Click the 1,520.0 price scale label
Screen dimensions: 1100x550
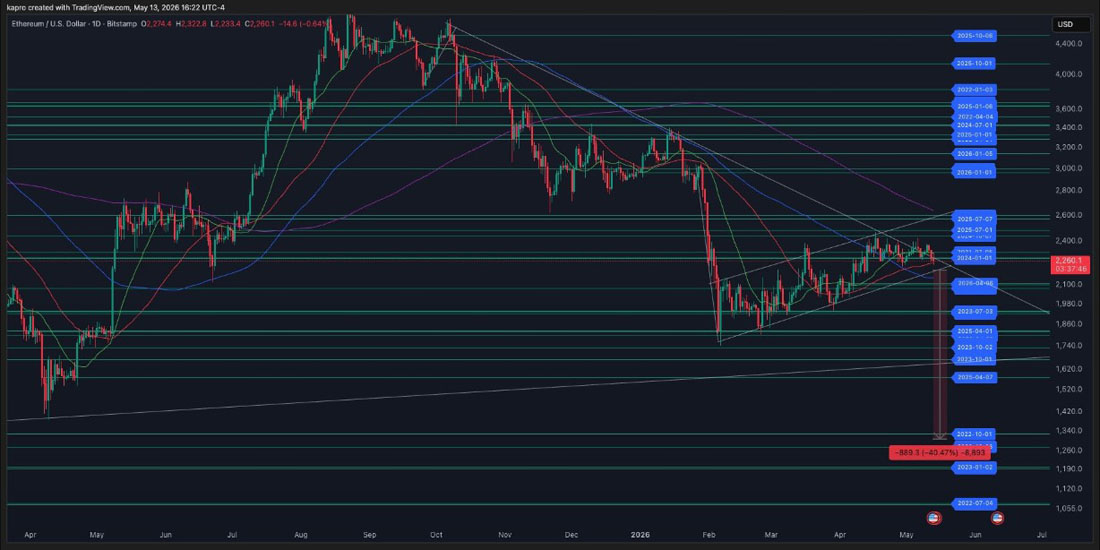(x=1068, y=389)
